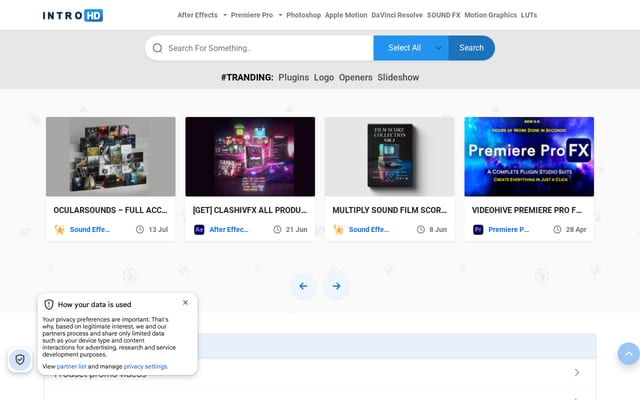
Task: Click the #TRANDING: label
Action: [247, 77]
